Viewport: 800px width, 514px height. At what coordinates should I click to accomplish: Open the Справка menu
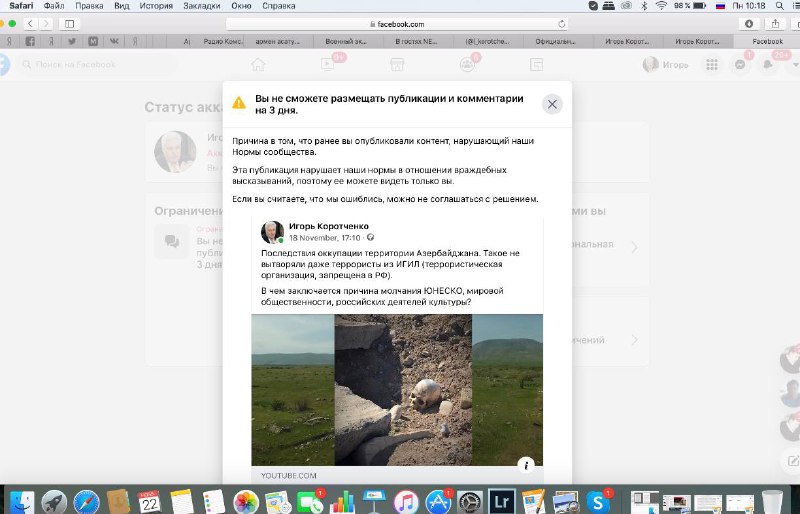(x=279, y=6)
